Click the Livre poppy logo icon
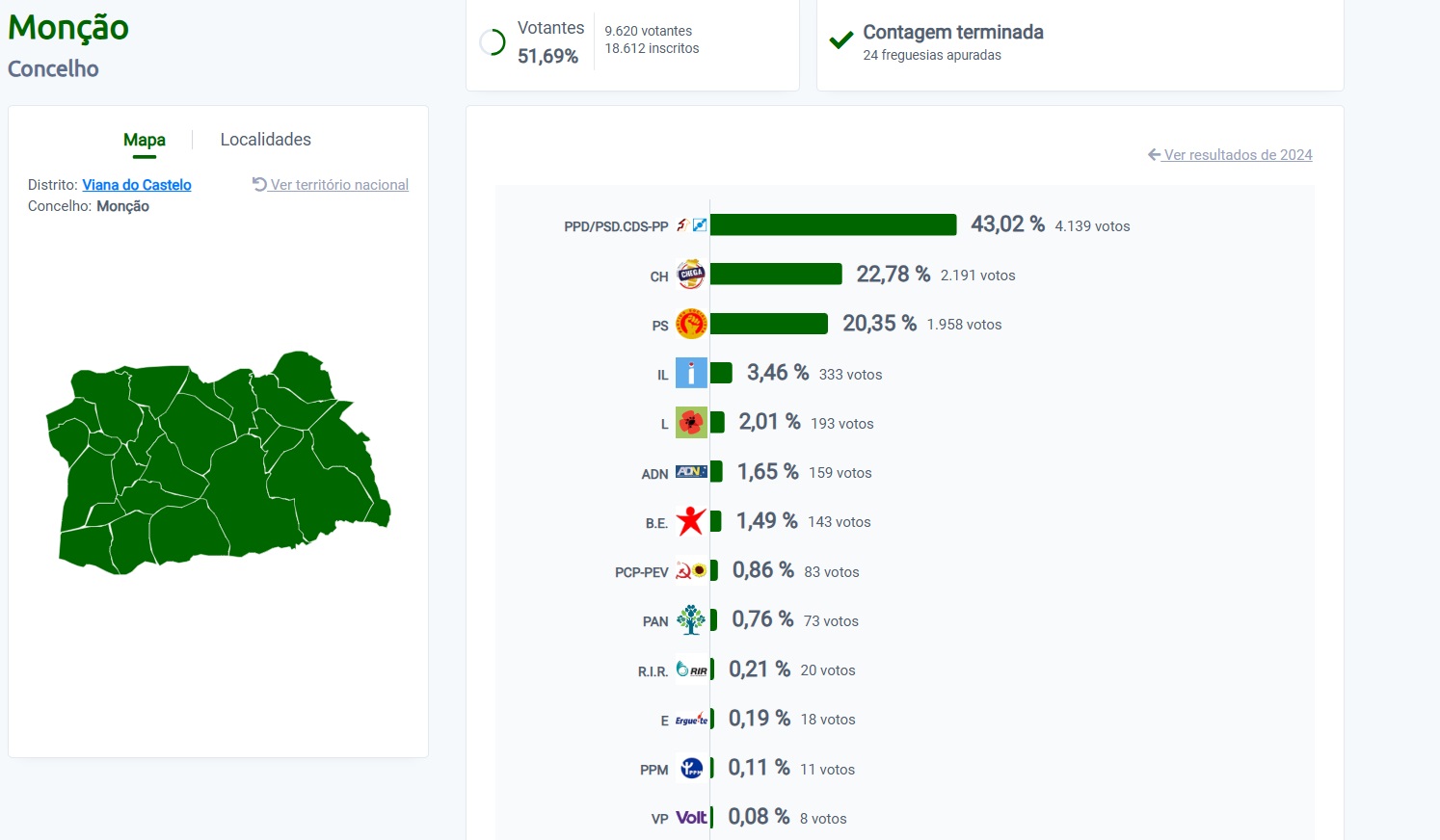The image size is (1440, 840). point(691,422)
